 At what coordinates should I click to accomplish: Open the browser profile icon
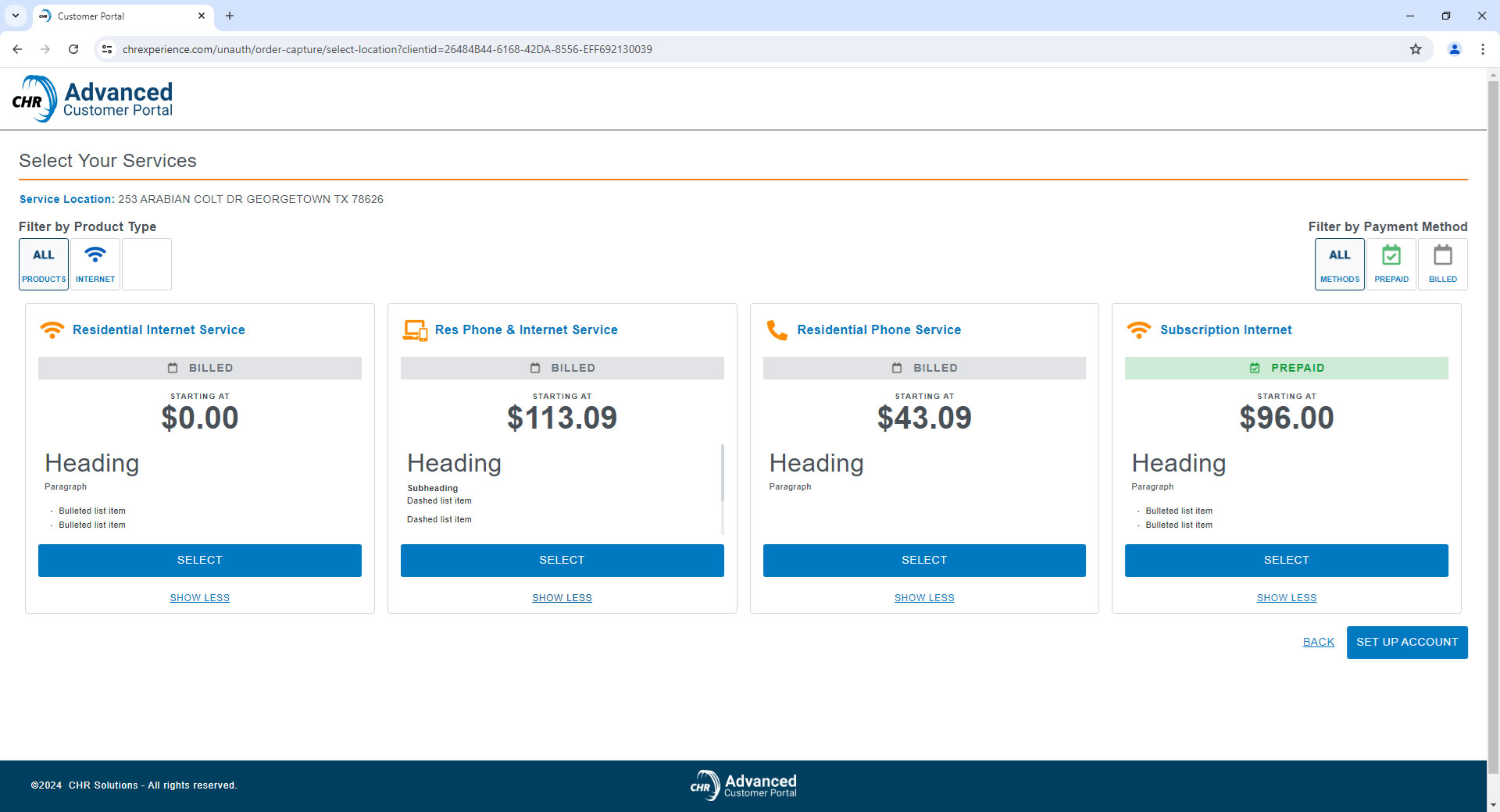(1454, 49)
